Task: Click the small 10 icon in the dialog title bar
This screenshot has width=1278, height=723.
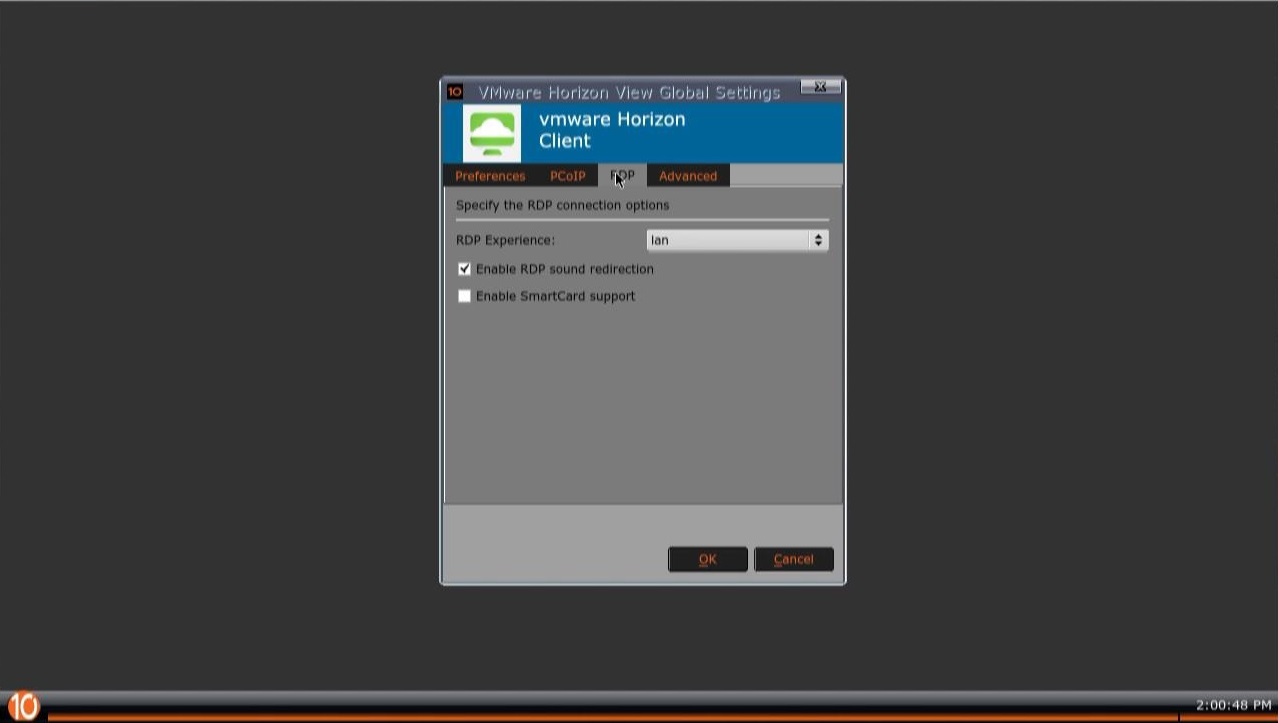Action: (x=454, y=92)
